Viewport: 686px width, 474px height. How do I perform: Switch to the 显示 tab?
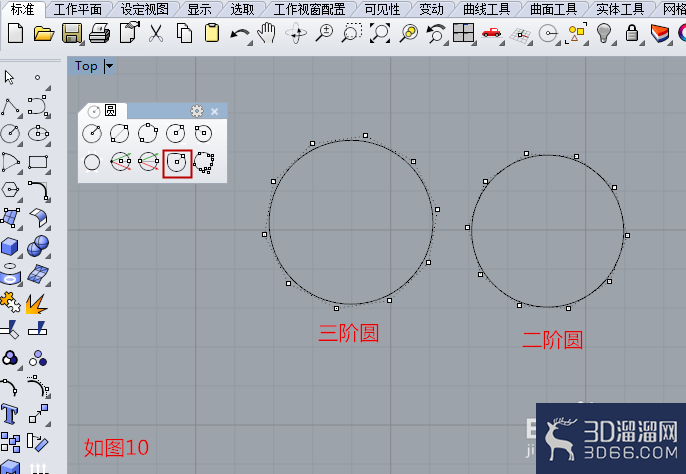(199, 9)
